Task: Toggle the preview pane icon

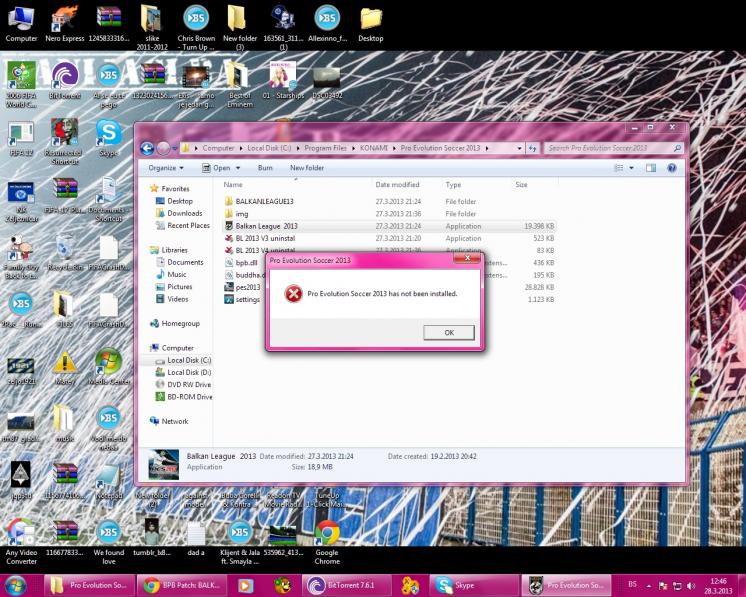Action: click(650, 168)
